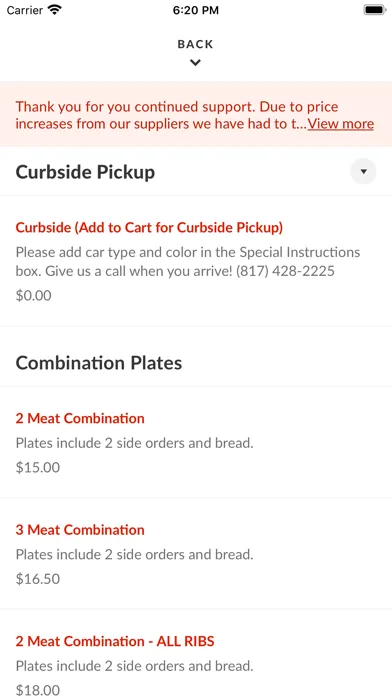Tap the BACK label at top
Screen dimensions: 392x696
coord(195,44)
